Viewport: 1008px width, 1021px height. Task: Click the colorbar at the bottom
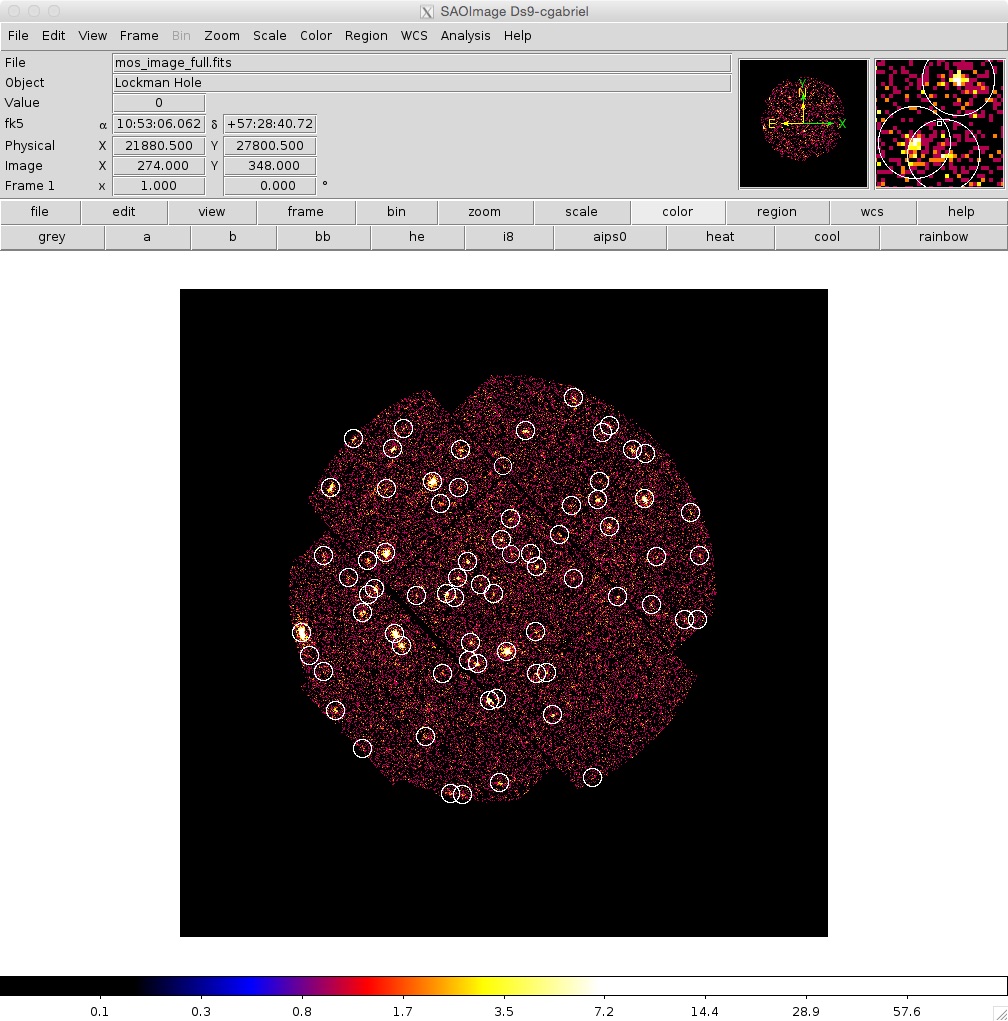click(x=503, y=986)
